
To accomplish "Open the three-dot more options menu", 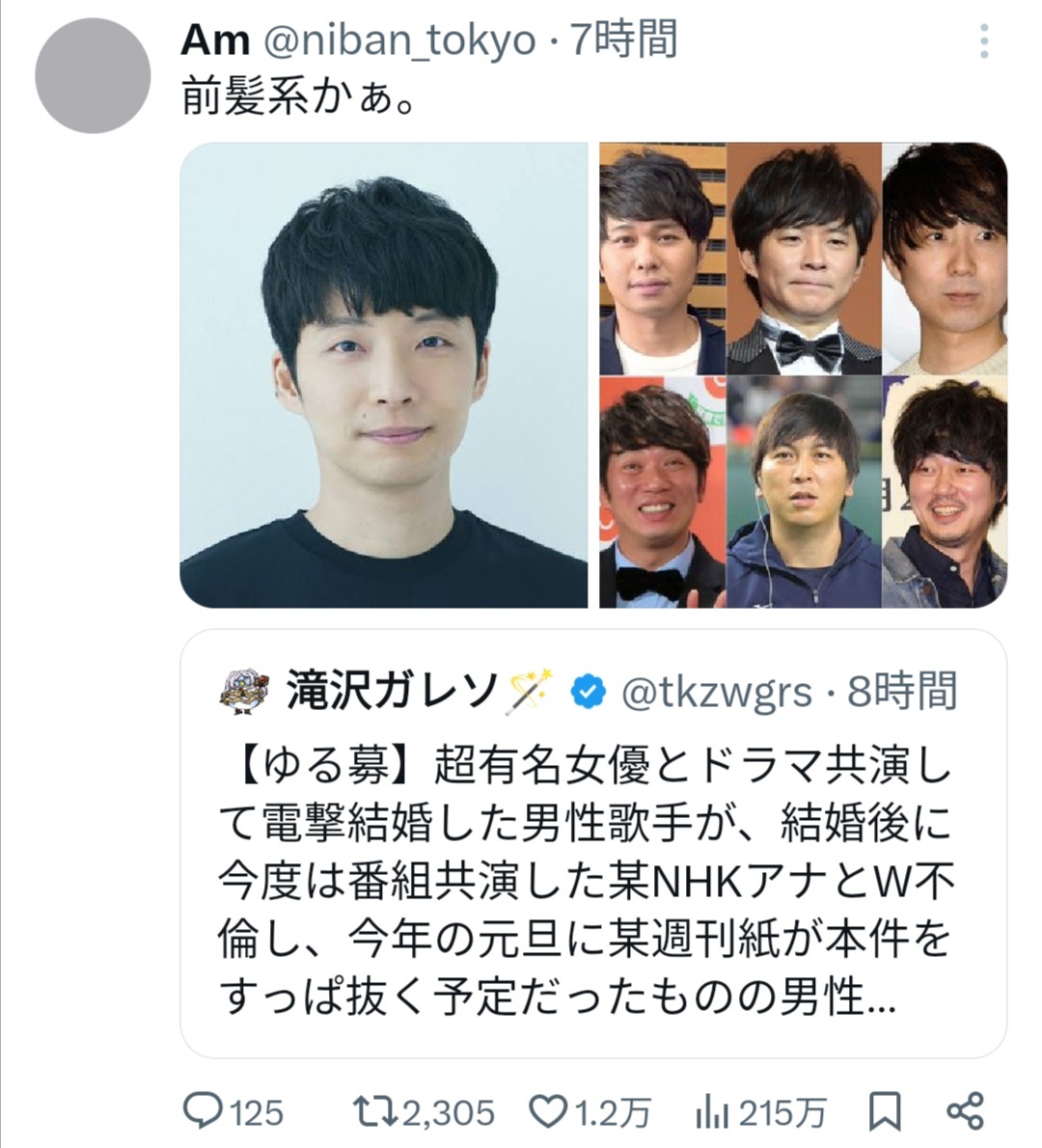I will tap(984, 41).
